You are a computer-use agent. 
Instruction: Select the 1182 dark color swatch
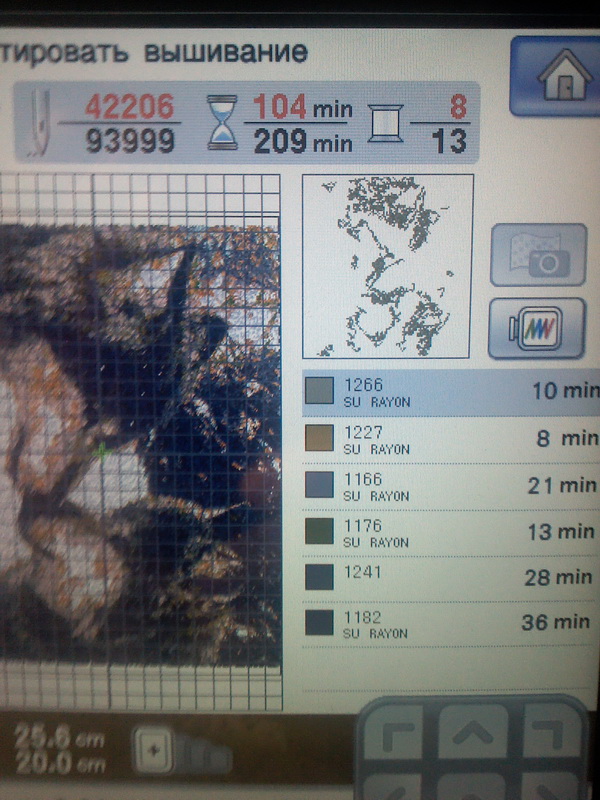pyautogui.click(x=319, y=622)
